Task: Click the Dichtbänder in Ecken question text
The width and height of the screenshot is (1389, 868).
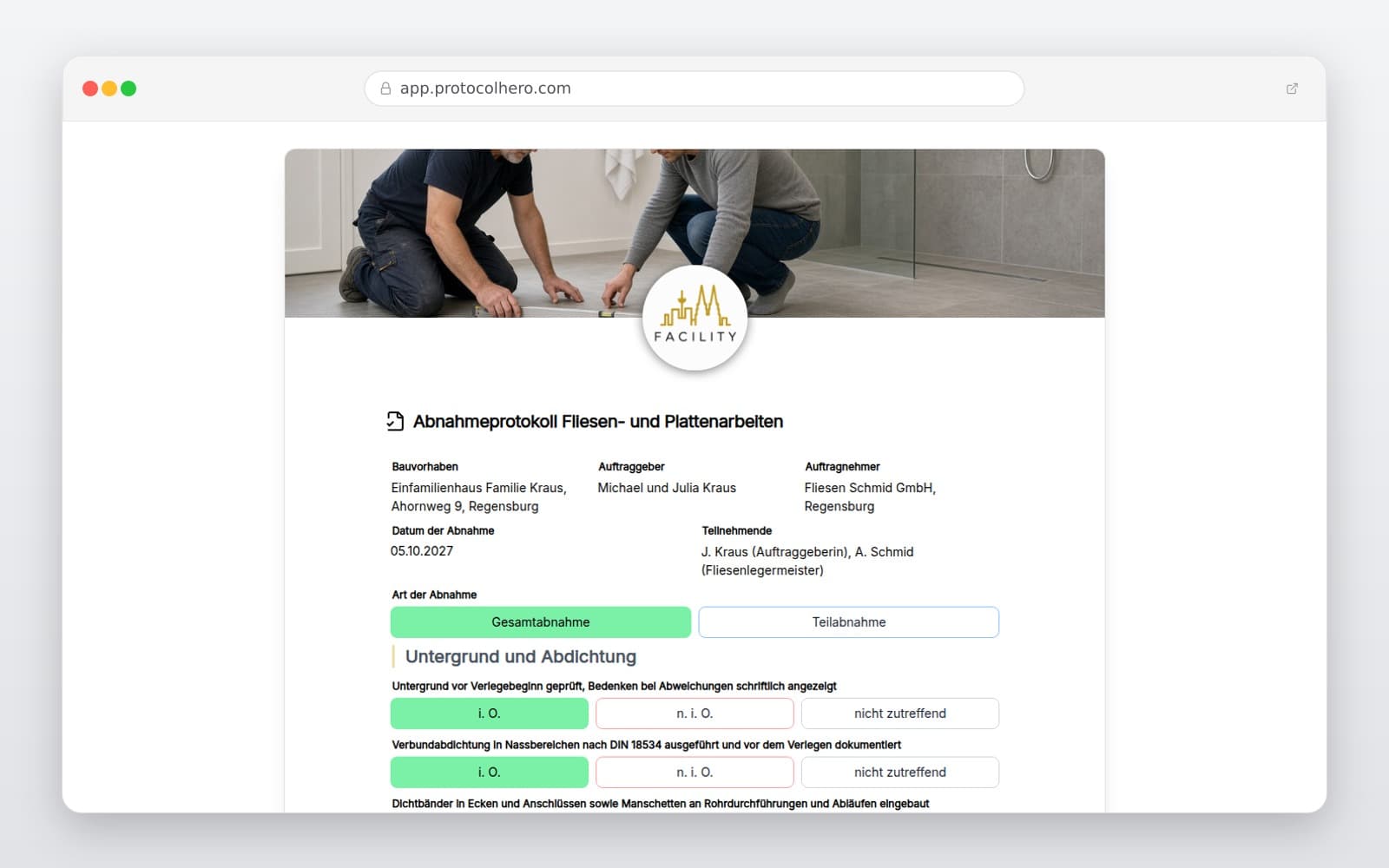Action: click(661, 804)
